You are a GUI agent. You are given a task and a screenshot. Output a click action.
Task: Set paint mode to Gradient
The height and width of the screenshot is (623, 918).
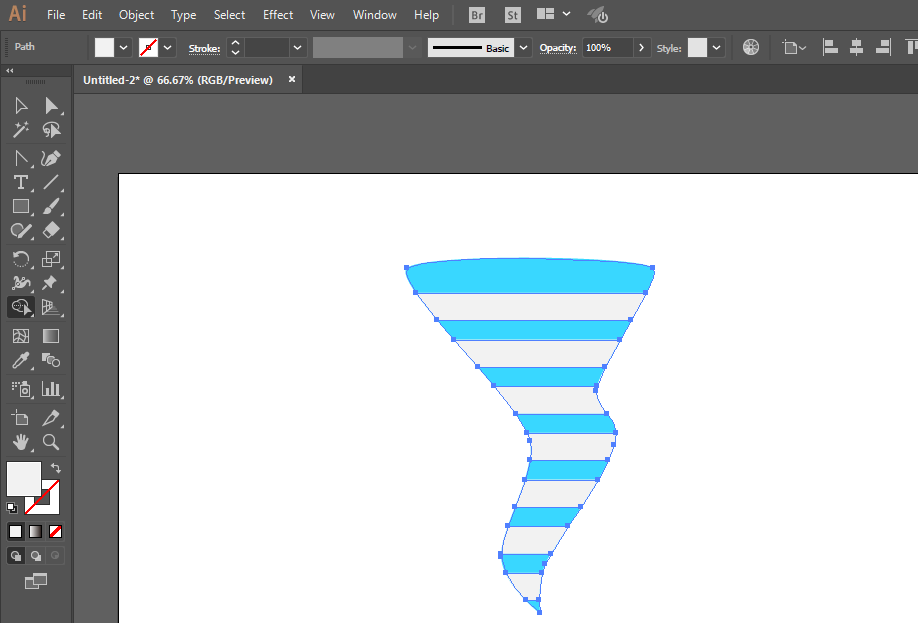click(x=36, y=531)
